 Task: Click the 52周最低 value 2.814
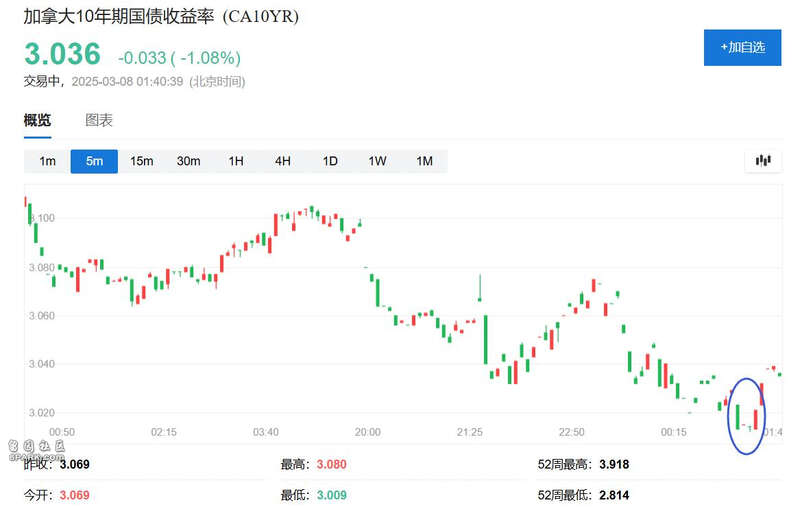(x=614, y=495)
